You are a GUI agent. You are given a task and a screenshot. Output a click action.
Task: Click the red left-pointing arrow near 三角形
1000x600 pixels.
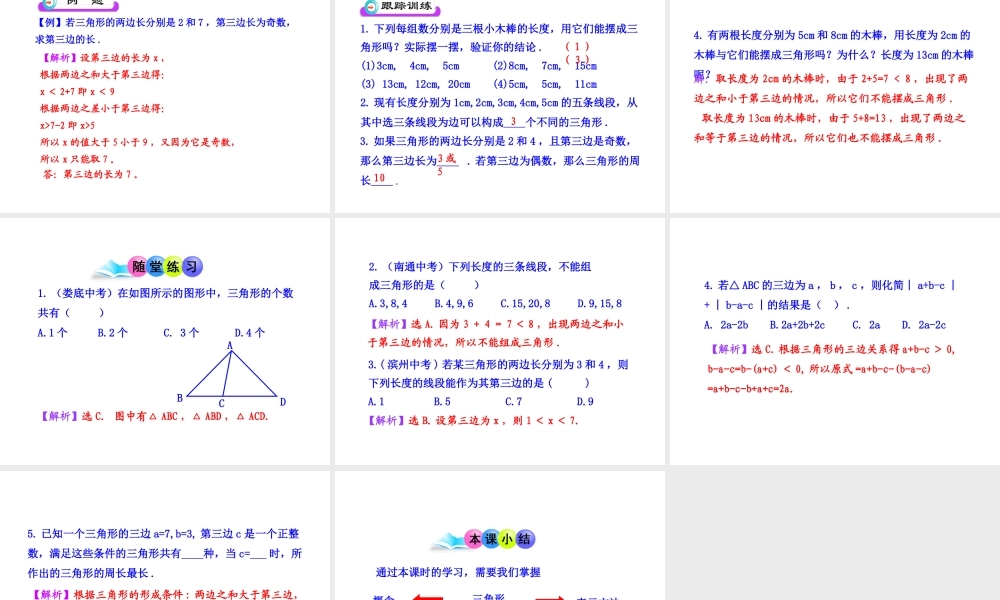[x=428, y=597]
